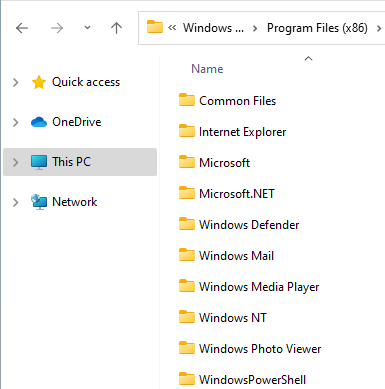Select the Windows Defender folder name

249,225
